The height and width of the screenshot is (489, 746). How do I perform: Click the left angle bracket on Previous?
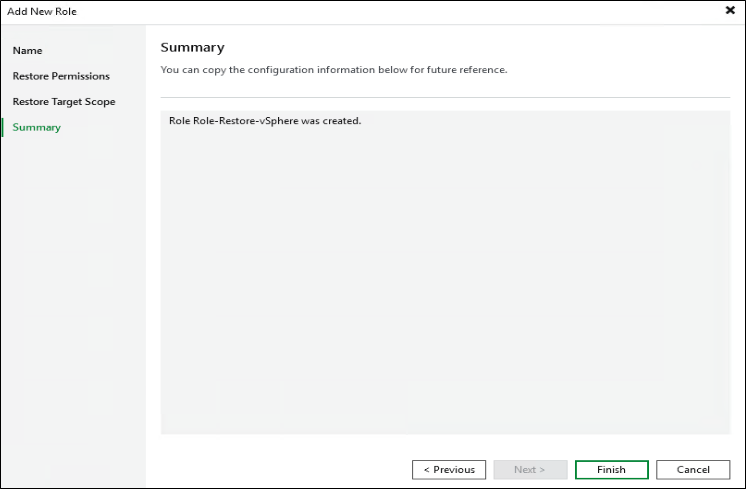[x=426, y=470]
